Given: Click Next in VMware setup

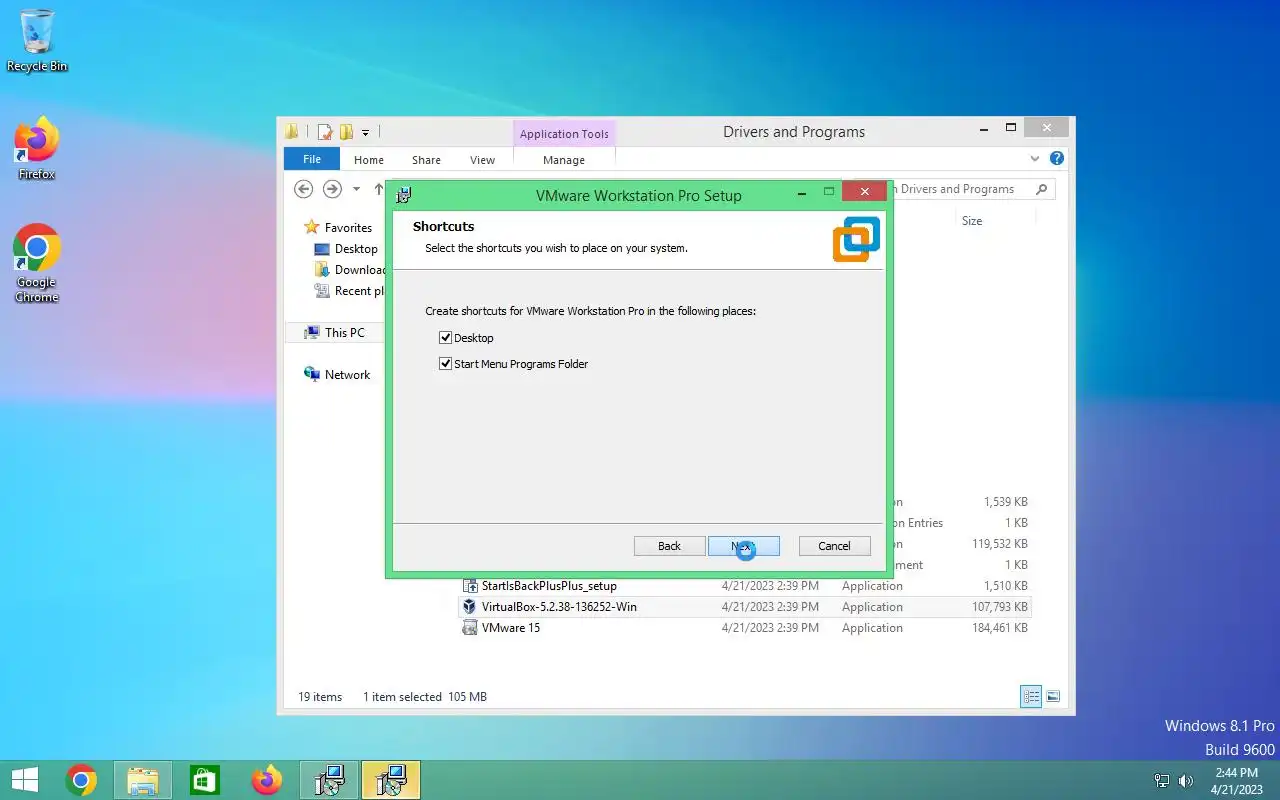Looking at the screenshot, I should pos(743,546).
